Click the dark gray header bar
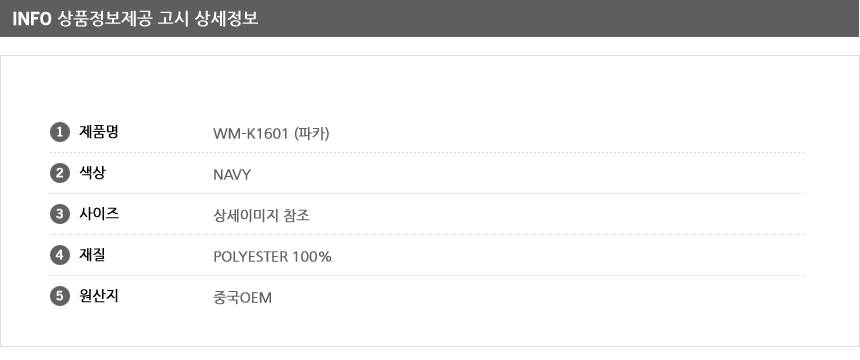Screen dimensions: 860x360 pos(430,18)
